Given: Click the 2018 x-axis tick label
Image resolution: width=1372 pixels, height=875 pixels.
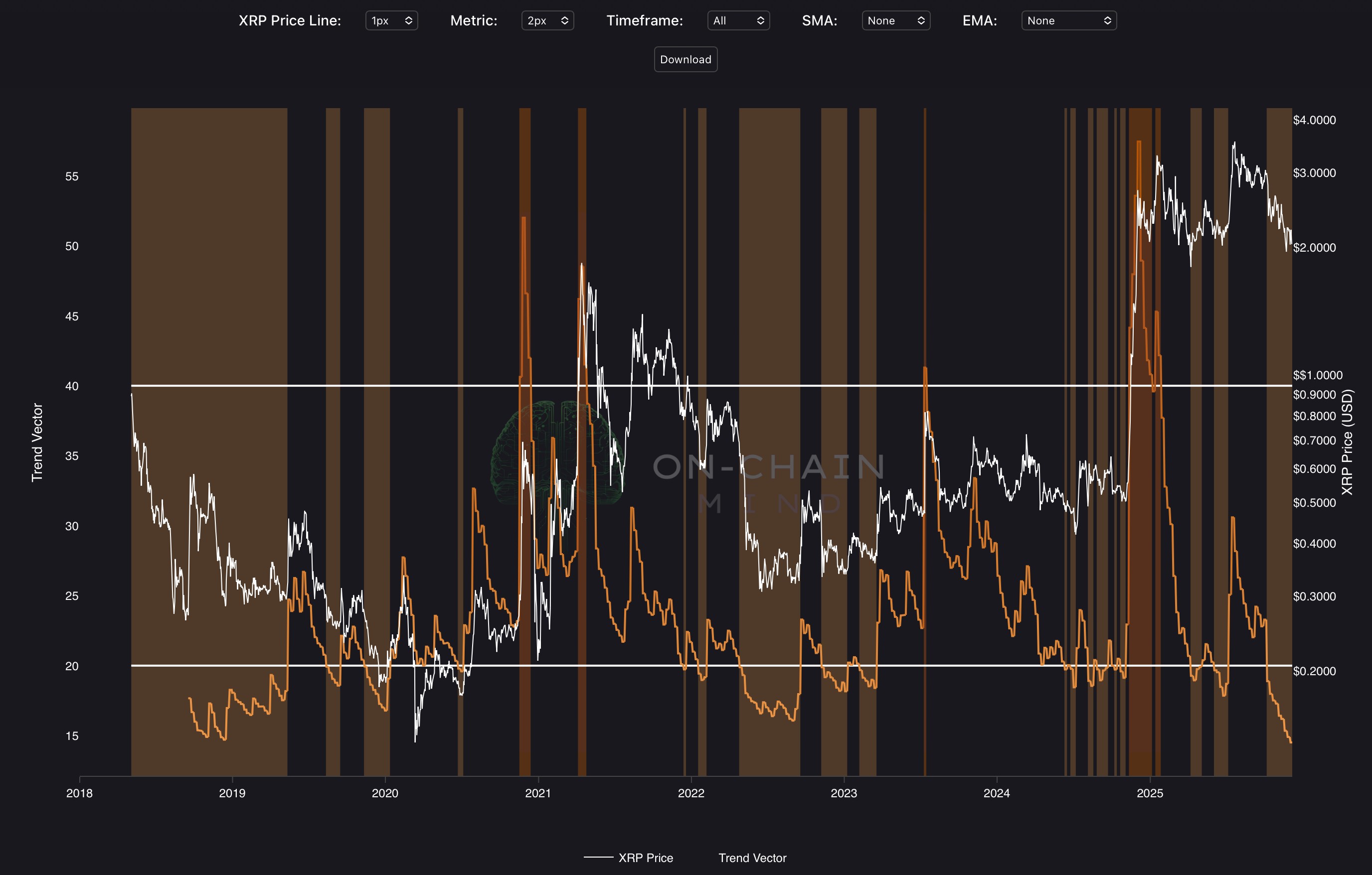Looking at the screenshot, I should (79, 793).
